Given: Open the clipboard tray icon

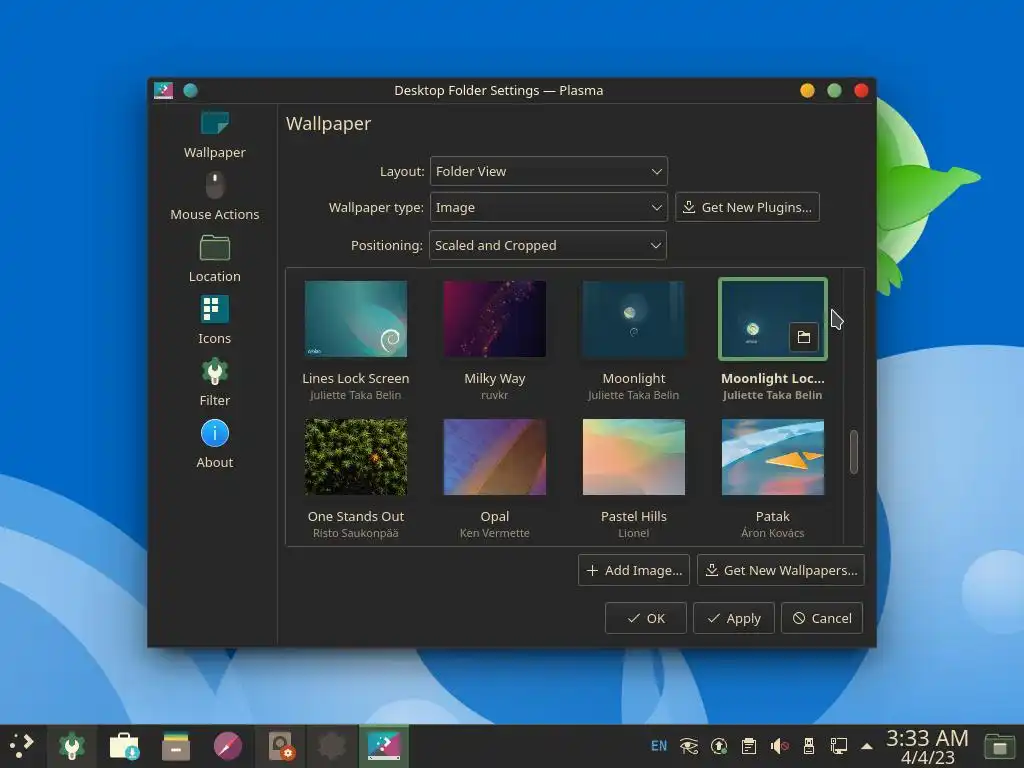Looking at the screenshot, I should (x=749, y=746).
